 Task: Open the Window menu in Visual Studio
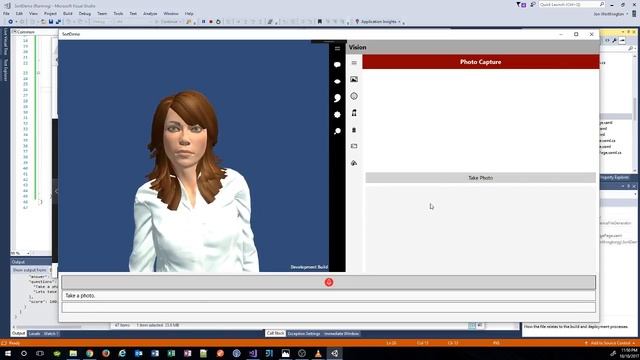(171, 13)
